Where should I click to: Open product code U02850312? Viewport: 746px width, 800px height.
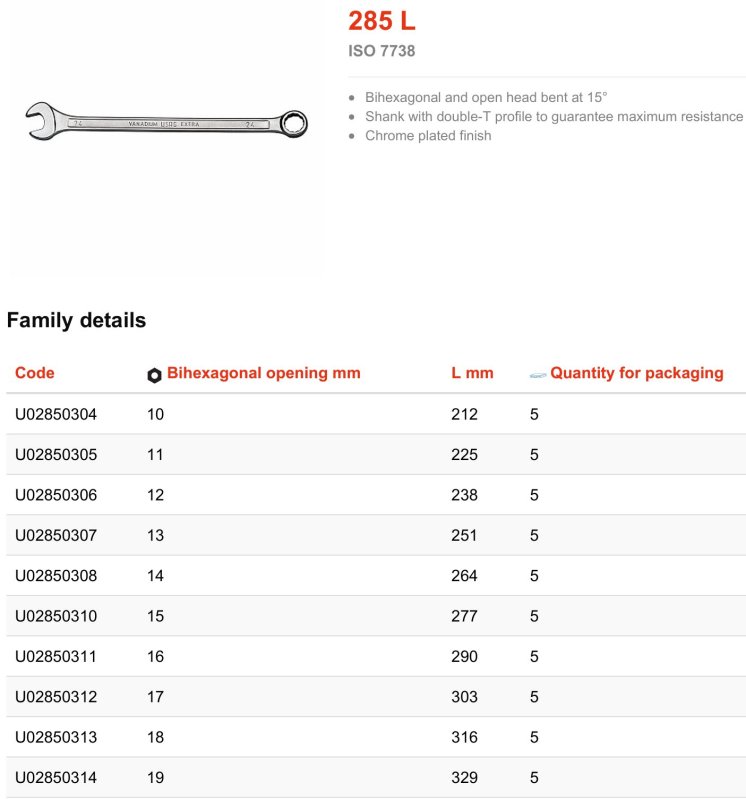(x=56, y=697)
